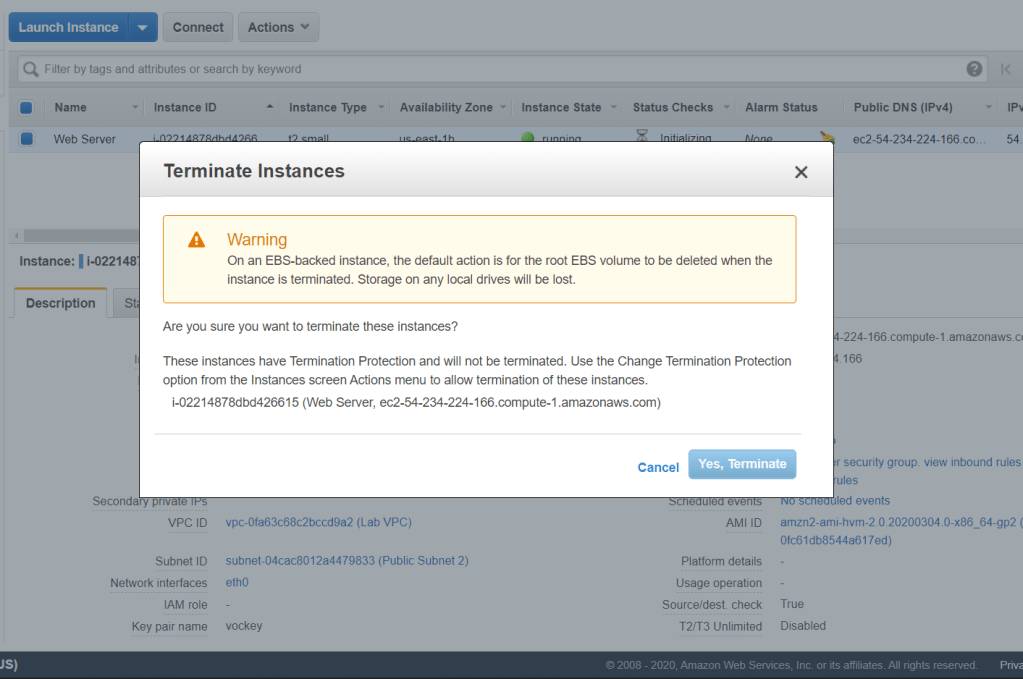This screenshot has width=1023, height=679.
Task: Open the Launch Instance dropdown arrow
Action: pos(142,28)
